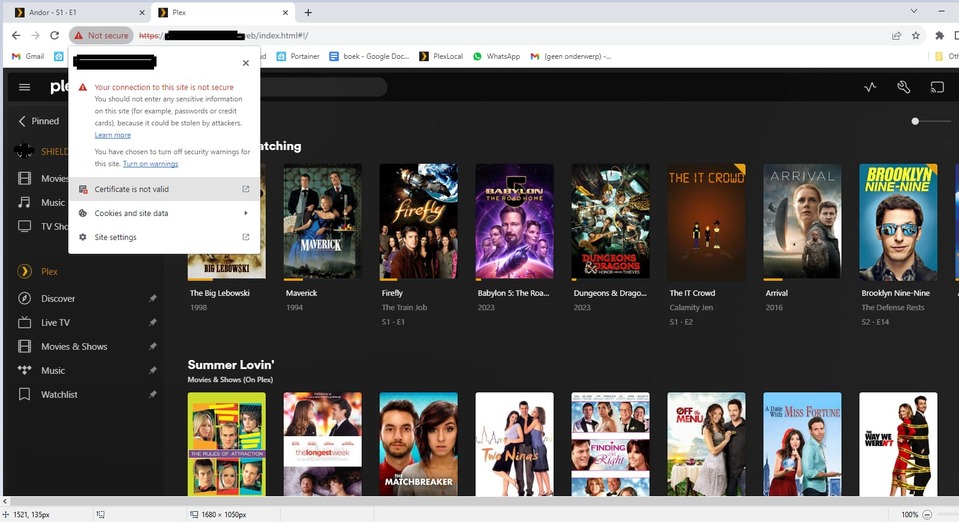This screenshot has width=959, height=522.
Task: Open Firefly poster
Action: pyautogui.click(x=418, y=222)
